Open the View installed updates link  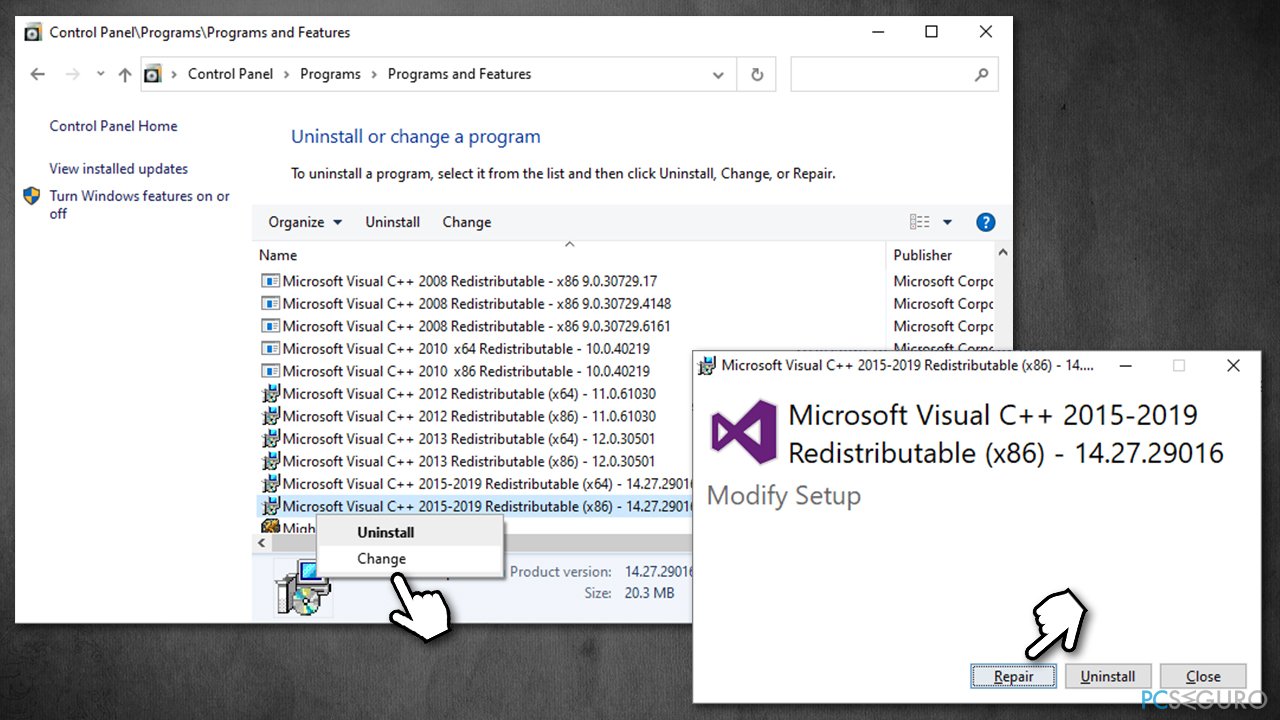[x=118, y=168]
